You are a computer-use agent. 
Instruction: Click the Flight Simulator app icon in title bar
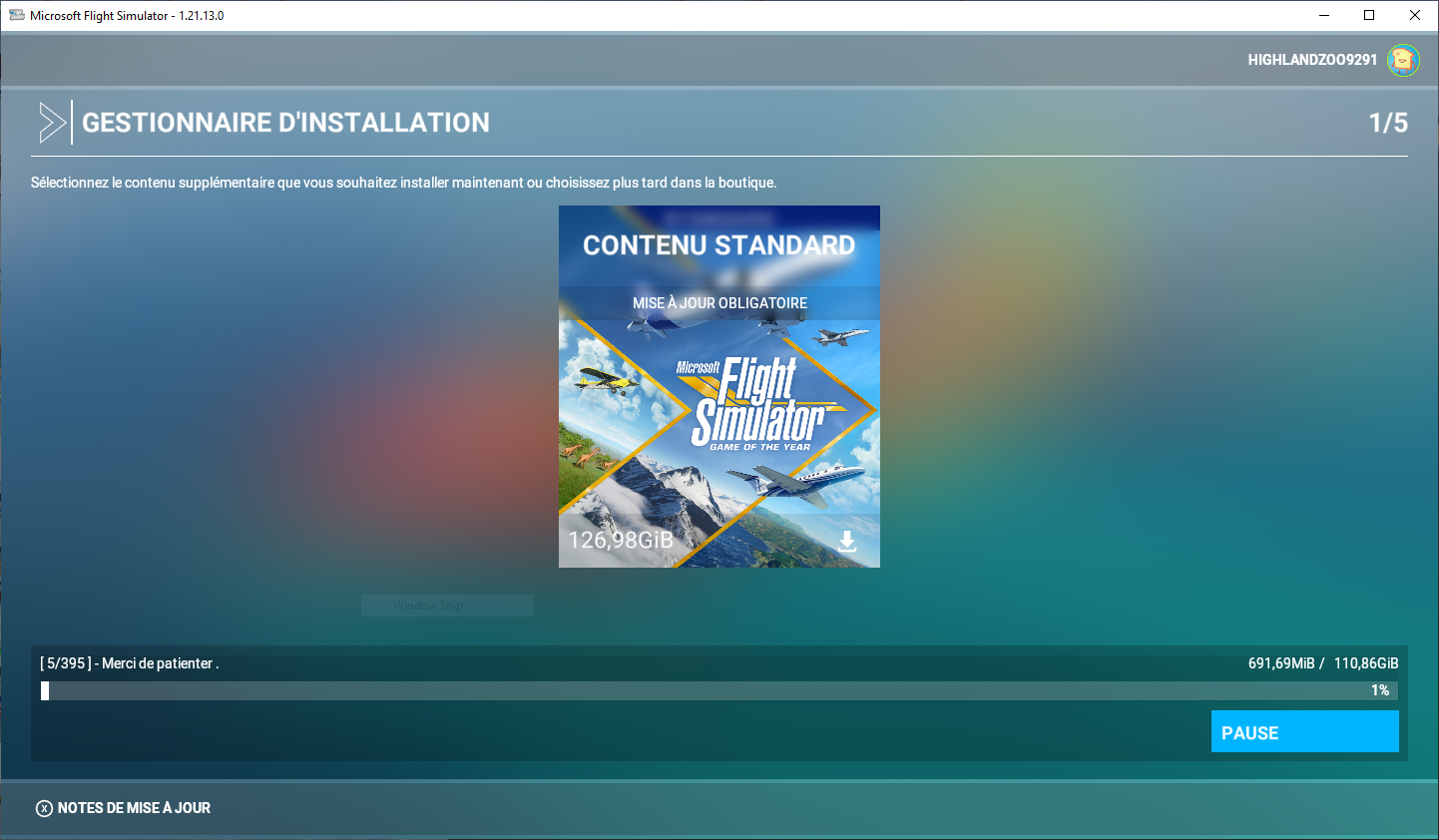tap(16, 15)
